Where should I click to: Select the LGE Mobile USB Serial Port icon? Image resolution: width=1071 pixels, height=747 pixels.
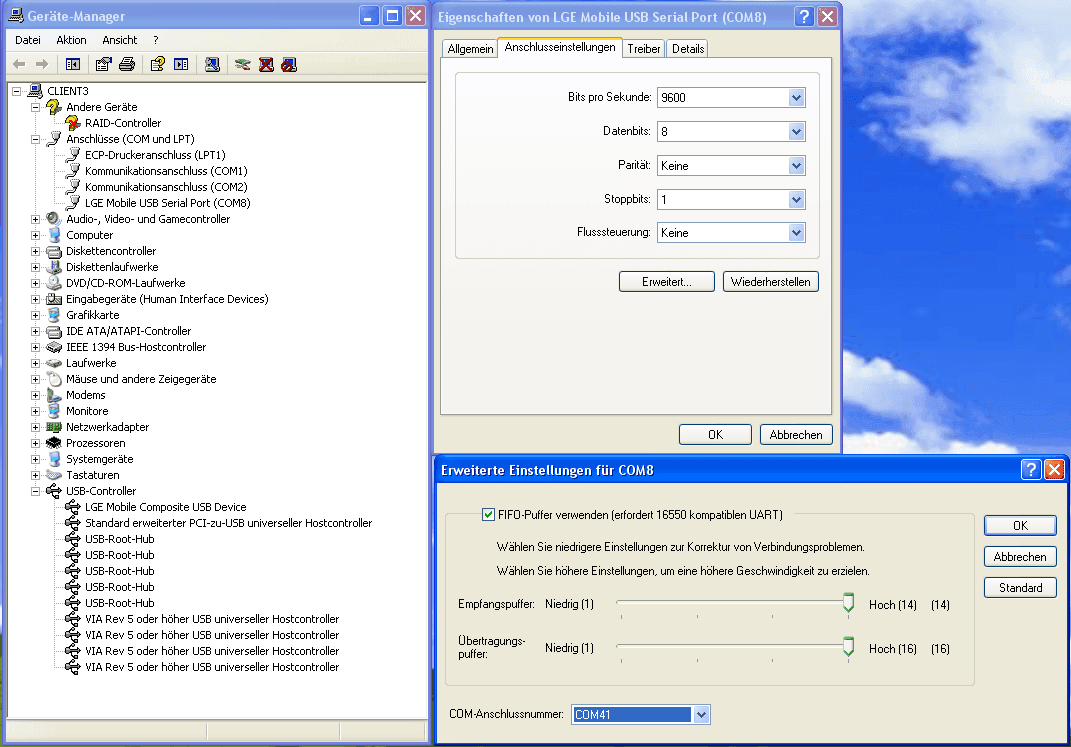coord(73,203)
